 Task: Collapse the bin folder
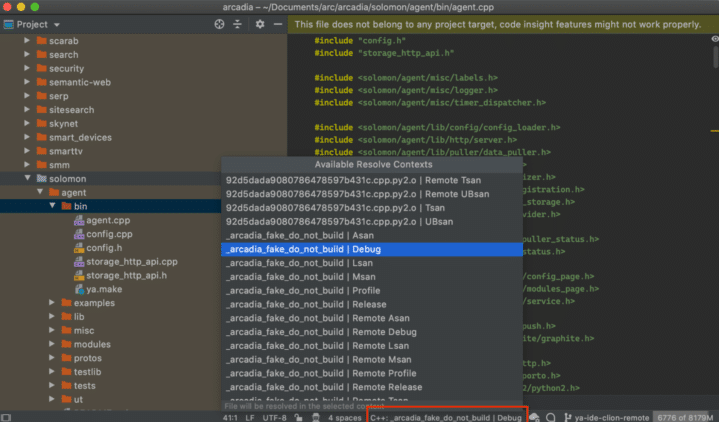point(51,206)
